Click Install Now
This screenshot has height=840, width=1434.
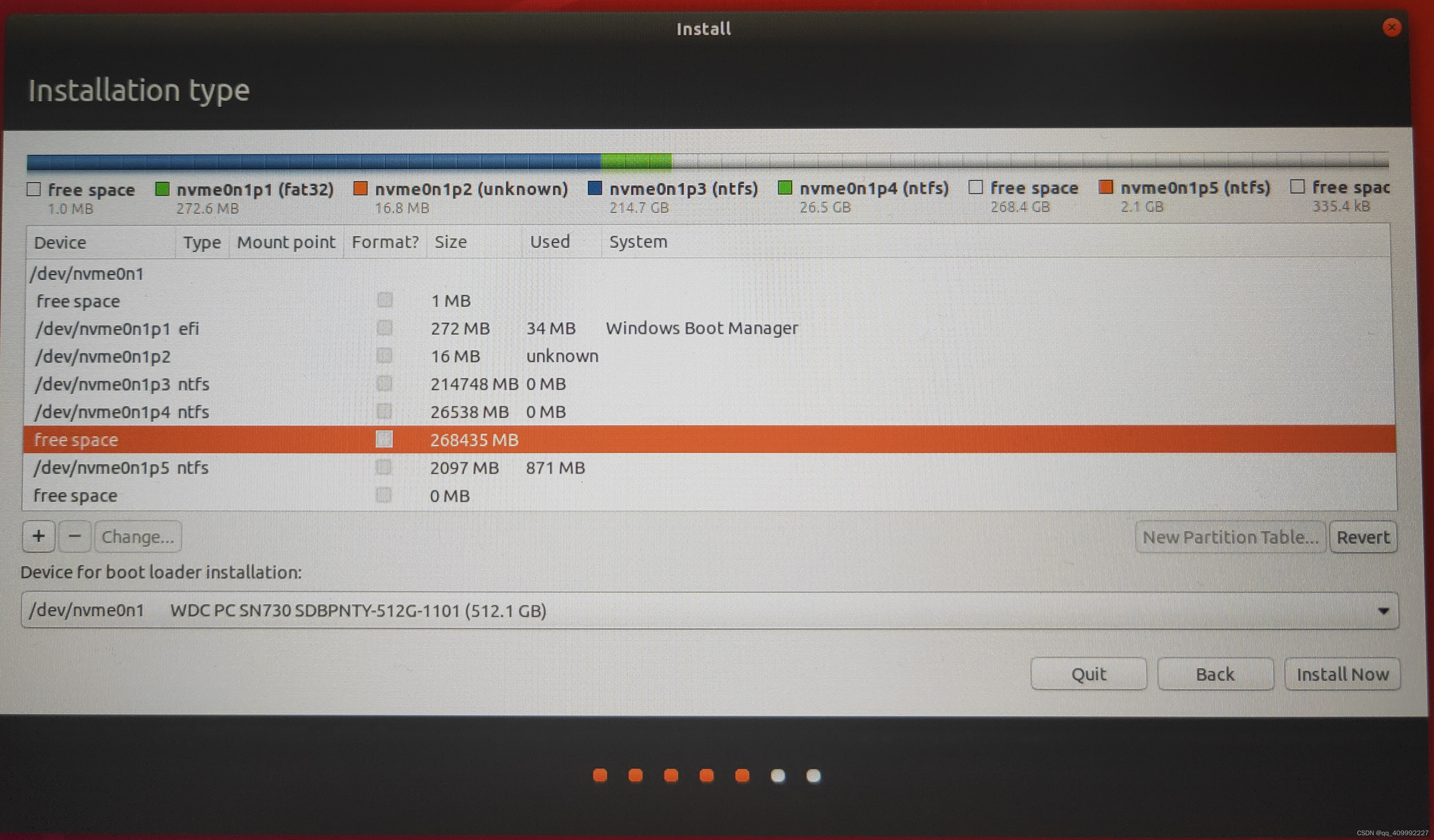point(1343,674)
